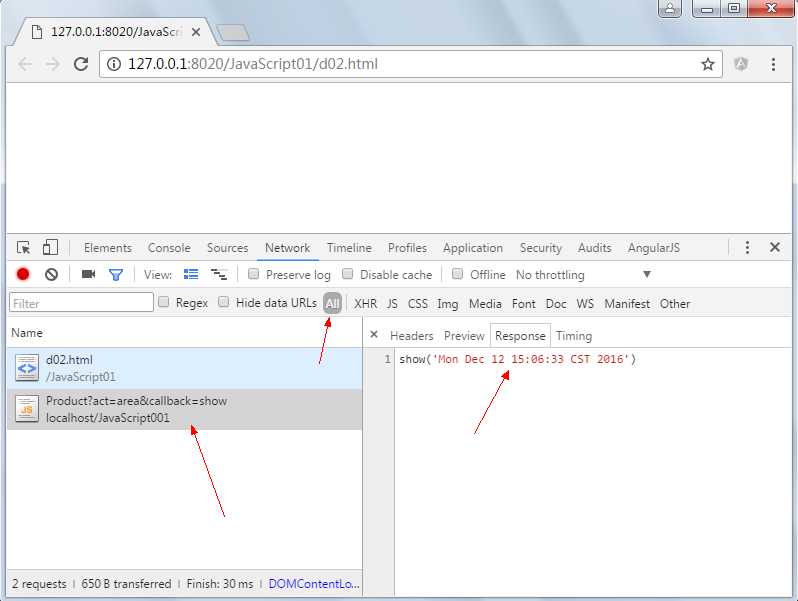Filter requests by XHR
The width and height of the screenshot is (798, 601).
coord(365,304)
